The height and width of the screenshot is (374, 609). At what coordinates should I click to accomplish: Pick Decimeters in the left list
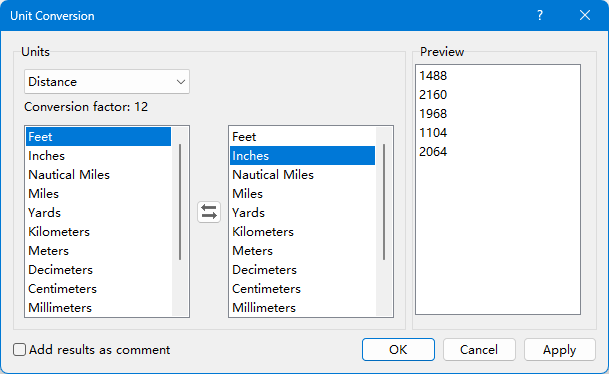click(99, 270)
